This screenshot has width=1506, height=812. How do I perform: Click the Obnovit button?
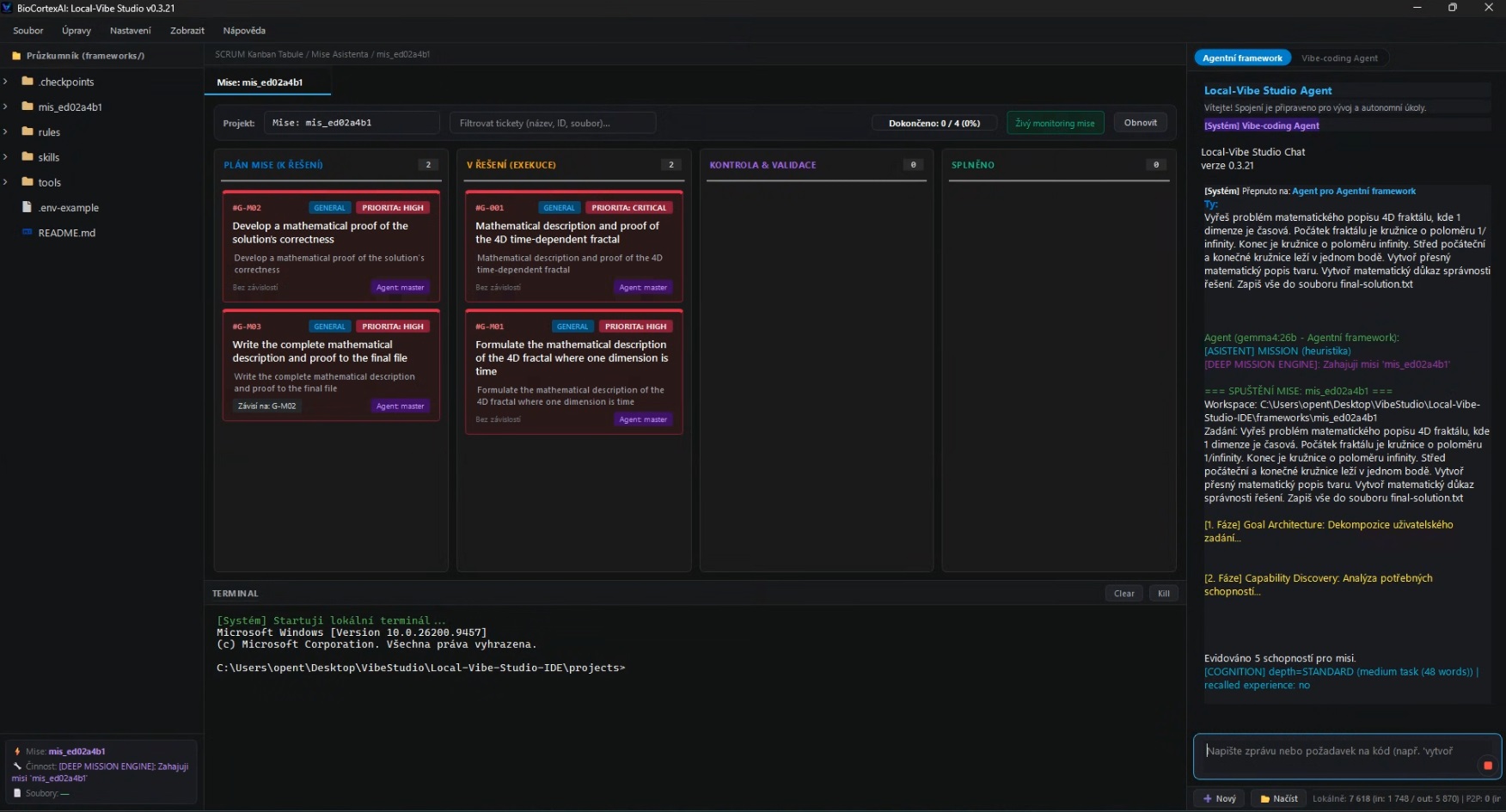pyautogui.click(x=1141, y=123)
